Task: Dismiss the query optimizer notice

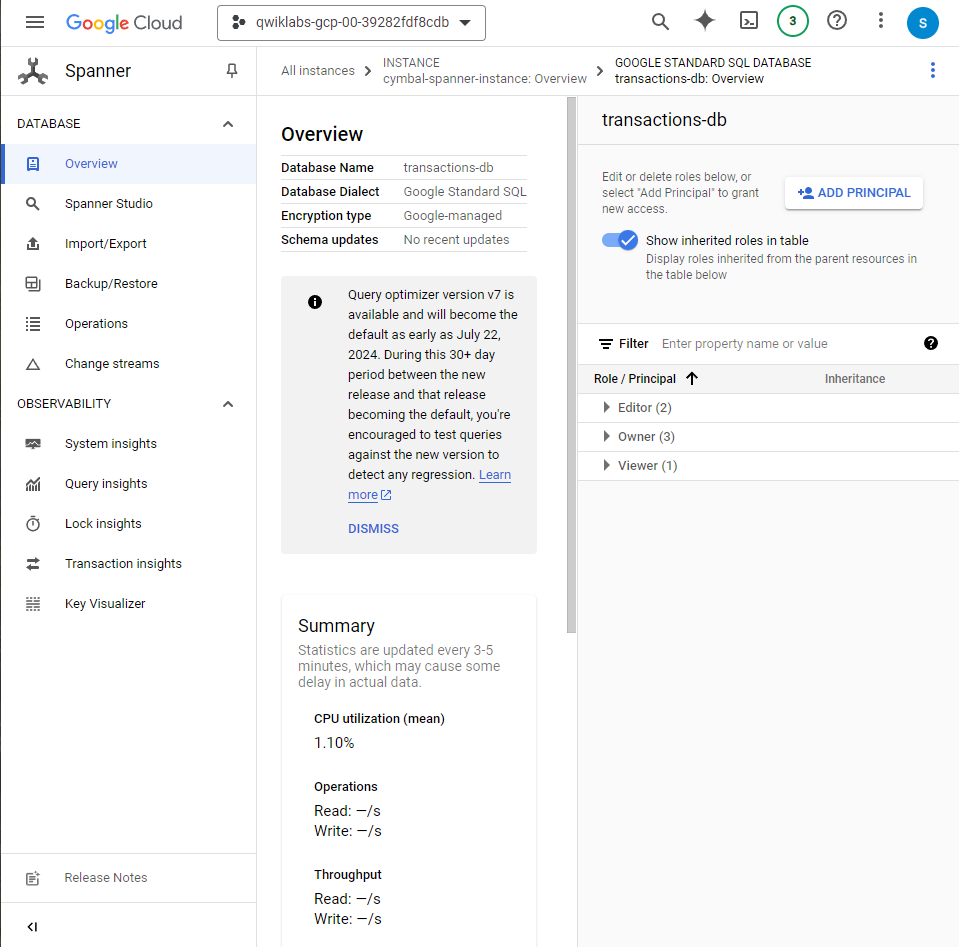Action: point(373,529)
